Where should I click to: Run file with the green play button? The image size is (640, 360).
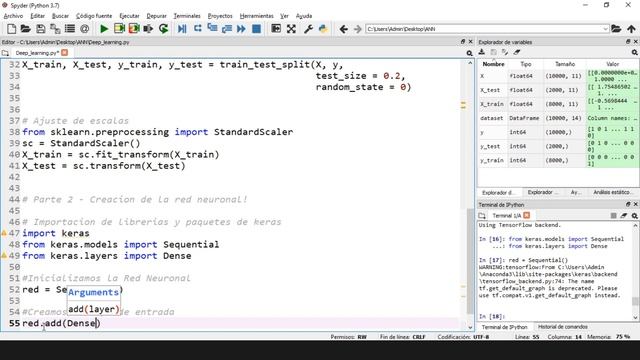[104, 29]
